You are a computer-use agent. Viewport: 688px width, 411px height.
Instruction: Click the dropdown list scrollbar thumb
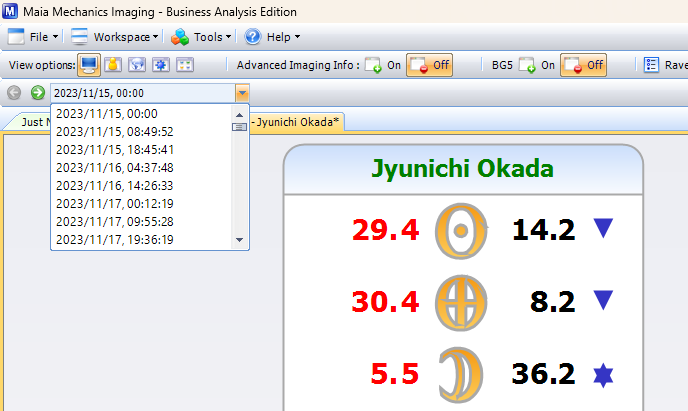coord(239,127)
